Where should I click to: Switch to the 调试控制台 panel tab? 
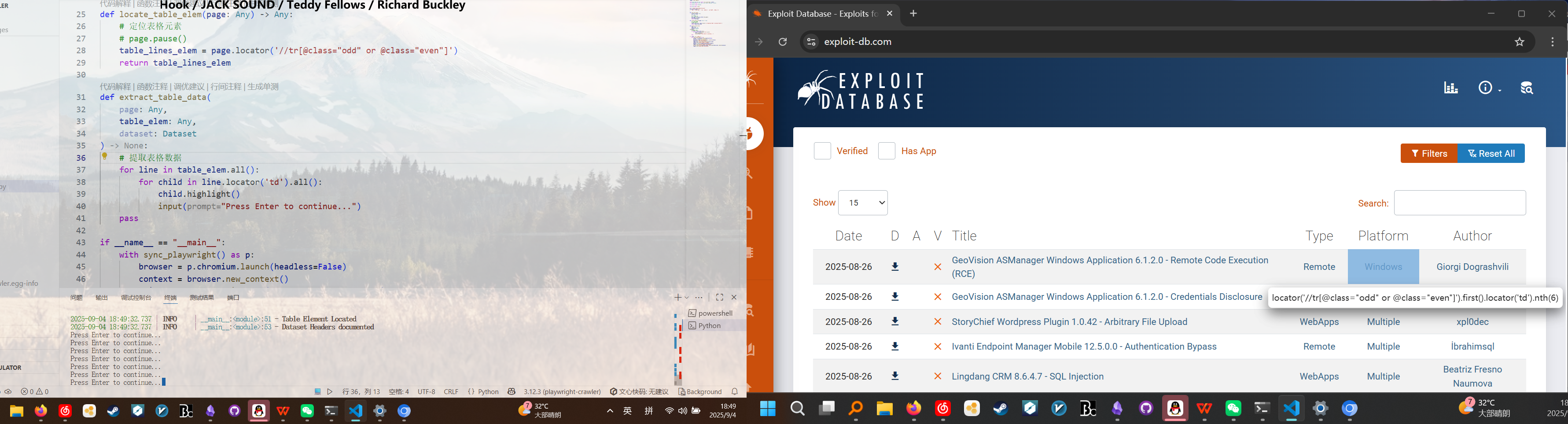[x=136, y=298]
